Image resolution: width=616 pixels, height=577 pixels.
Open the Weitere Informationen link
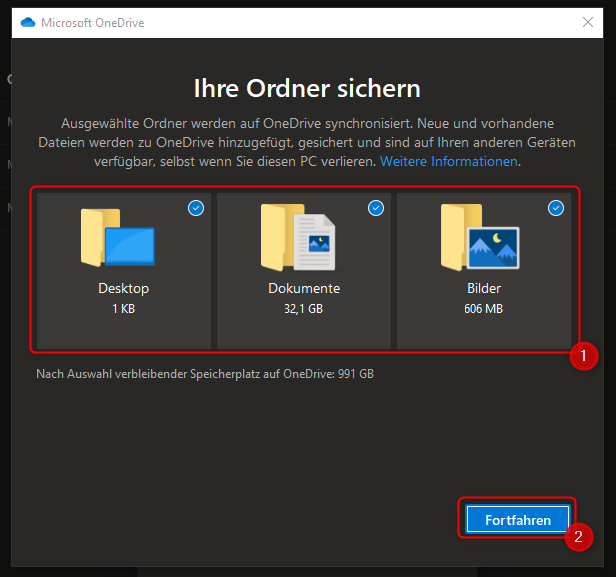coord(449,161)
